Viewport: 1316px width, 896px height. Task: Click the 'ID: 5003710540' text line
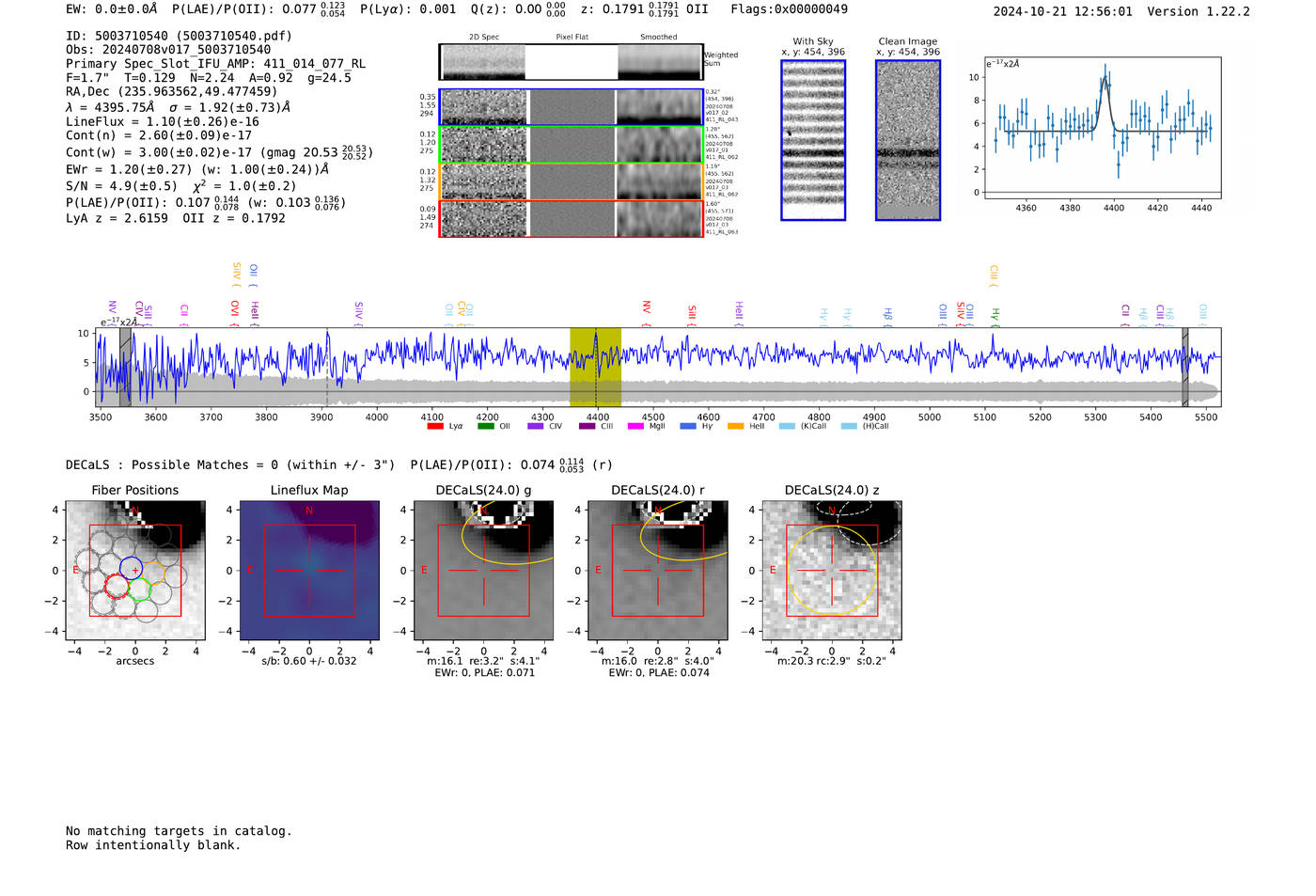pyautogui.click(x=179, y=36)
